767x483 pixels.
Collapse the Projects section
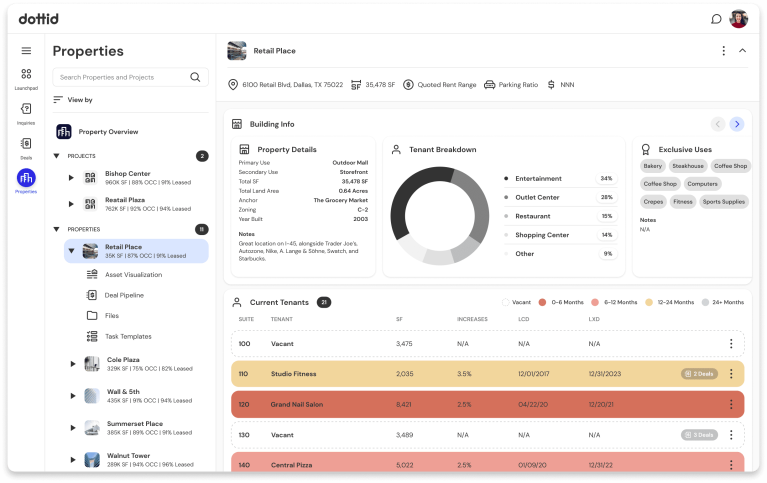[57, 156]
